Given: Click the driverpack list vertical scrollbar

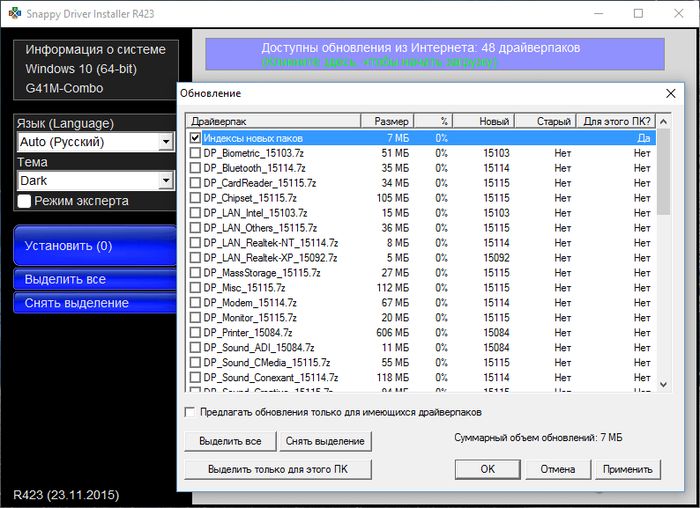Looking at the screenshot, I should click(x=663, y=260).
